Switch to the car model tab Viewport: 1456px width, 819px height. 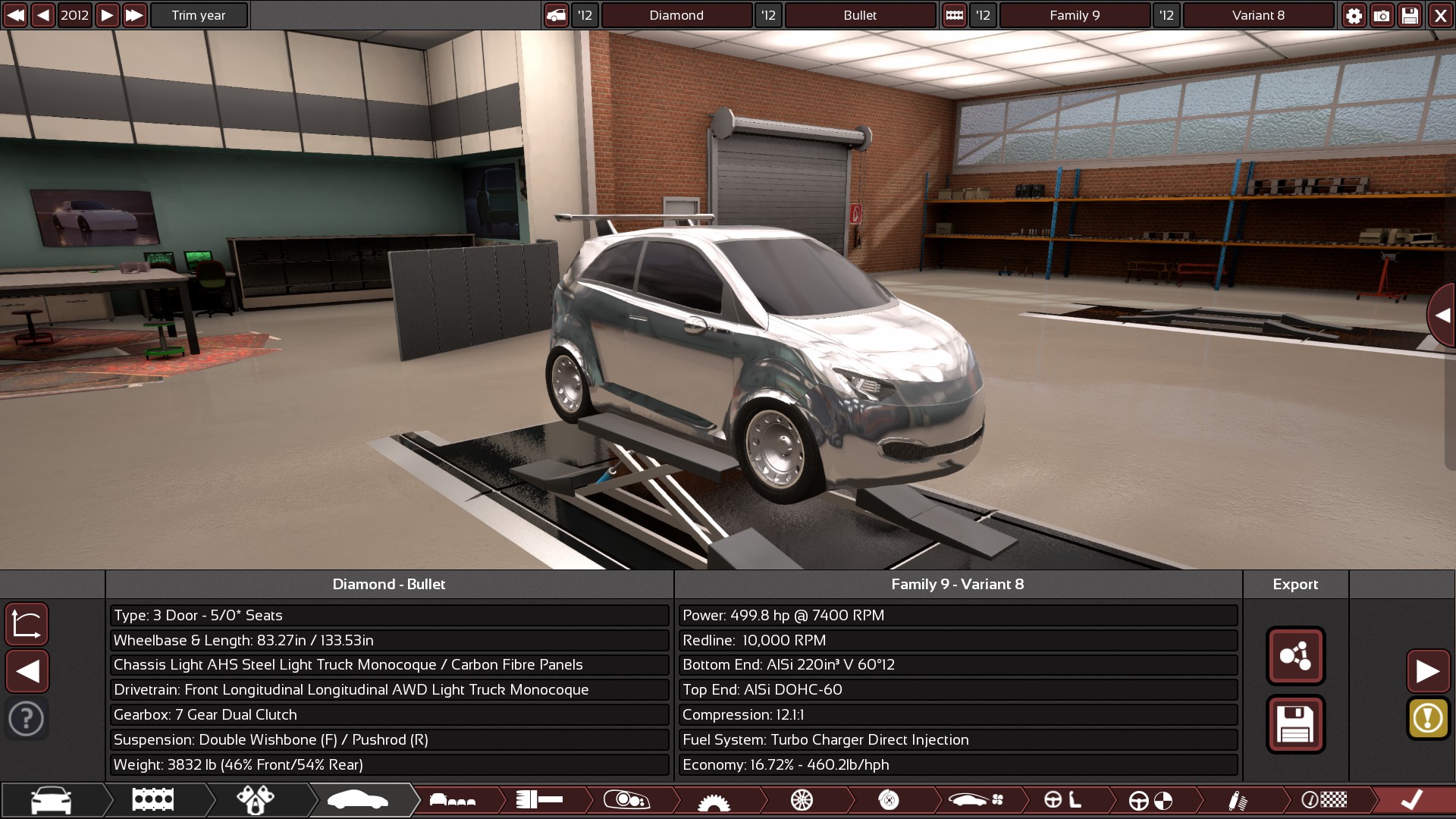pyautogui.click(x=52, y=800)
